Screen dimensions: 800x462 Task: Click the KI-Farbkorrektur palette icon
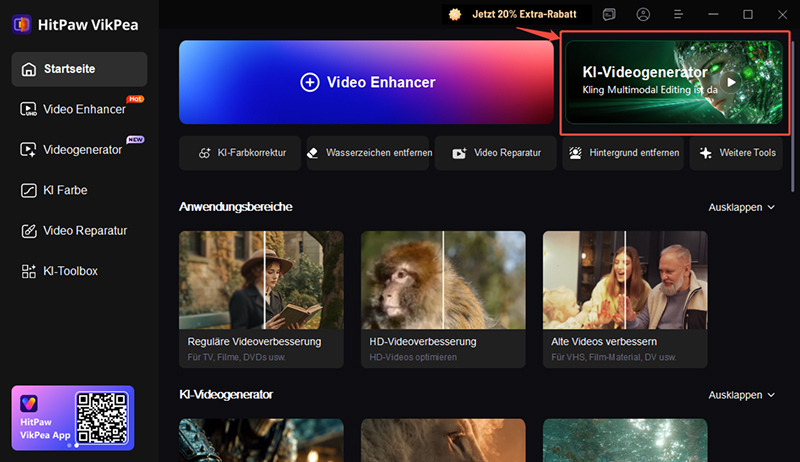205,153
